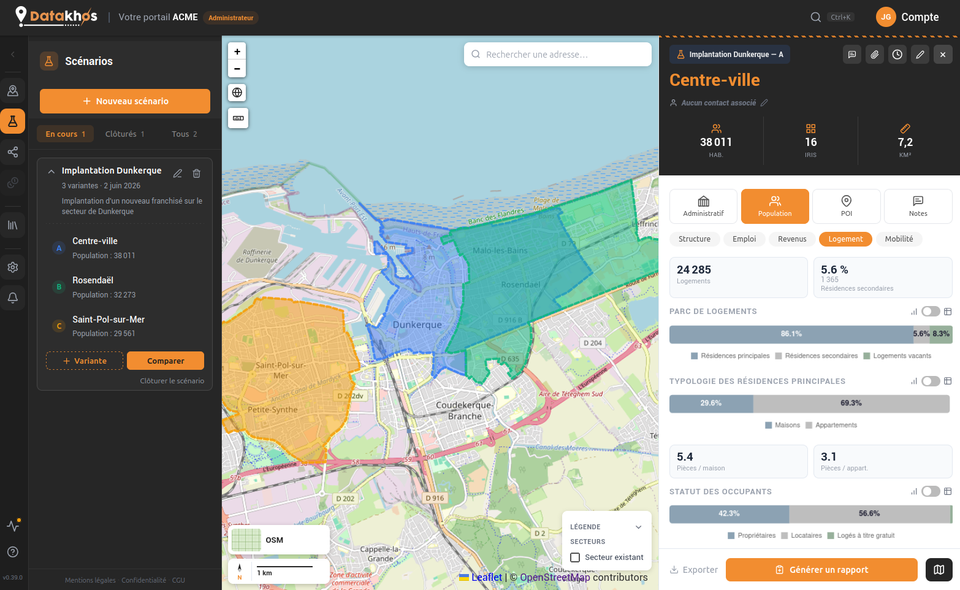Close the Centre-ville detail panel
Screen dimensions: 960x590
[x=943, y=54]
